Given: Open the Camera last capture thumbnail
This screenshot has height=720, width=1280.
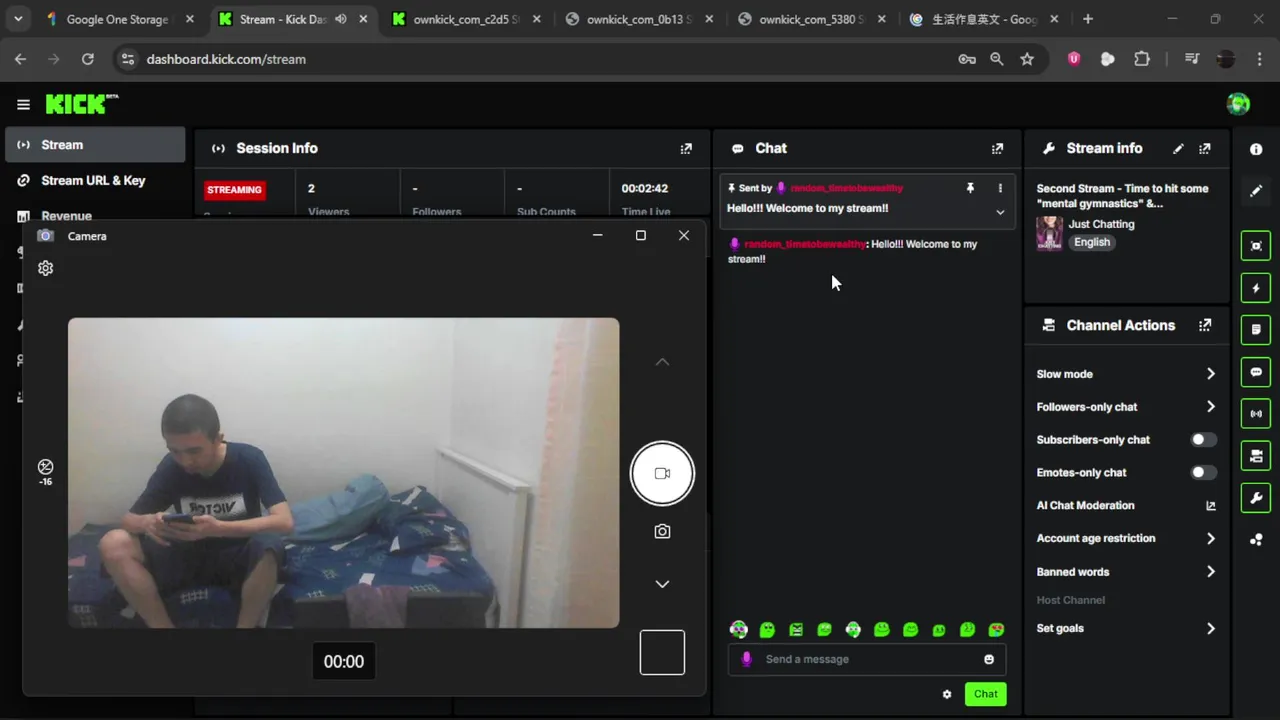Looking at the screenshot, I should pyautogui.click(x=662, y=652).
